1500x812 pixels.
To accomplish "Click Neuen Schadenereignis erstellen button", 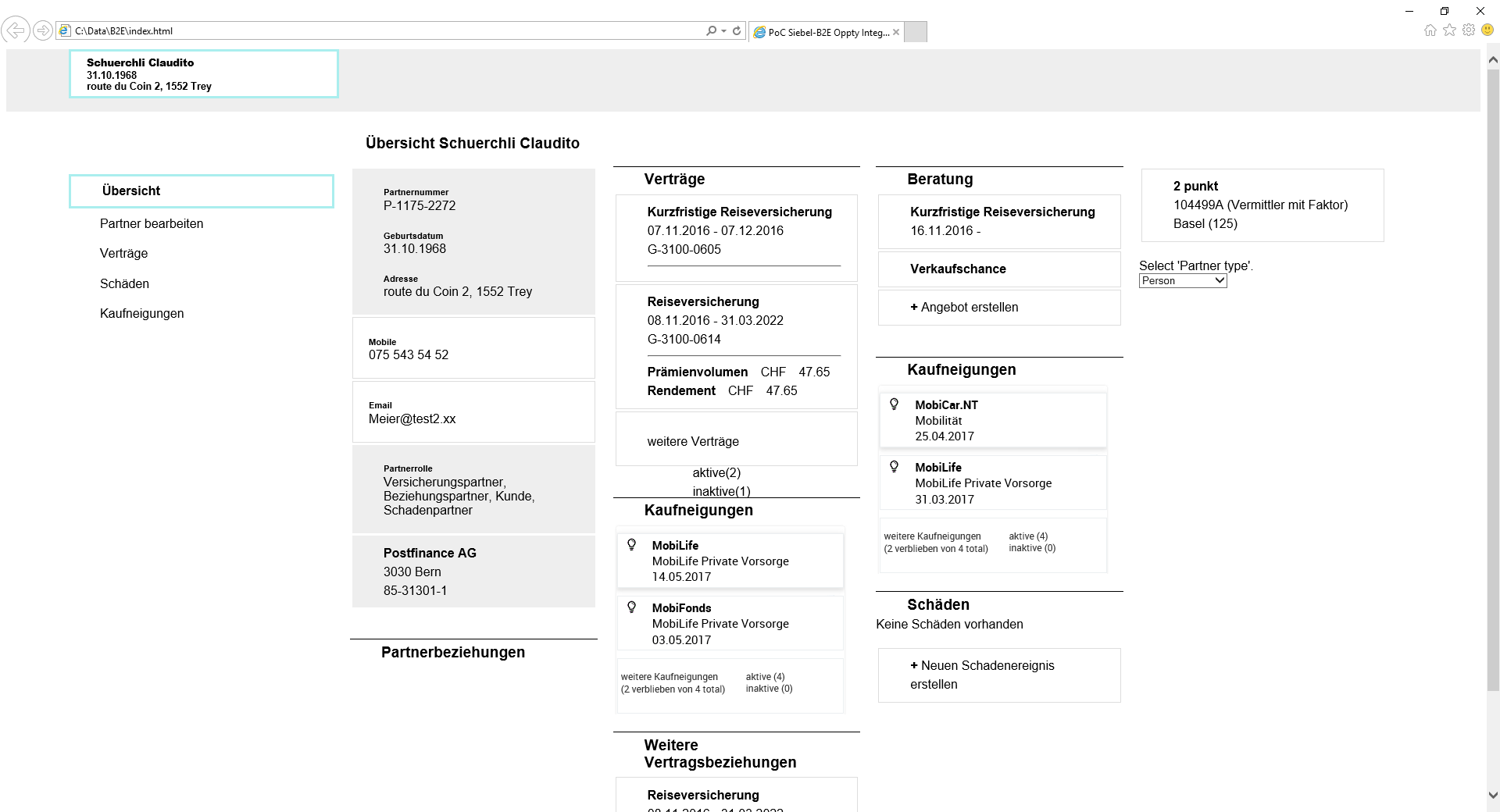I will (x=999, y=675).
